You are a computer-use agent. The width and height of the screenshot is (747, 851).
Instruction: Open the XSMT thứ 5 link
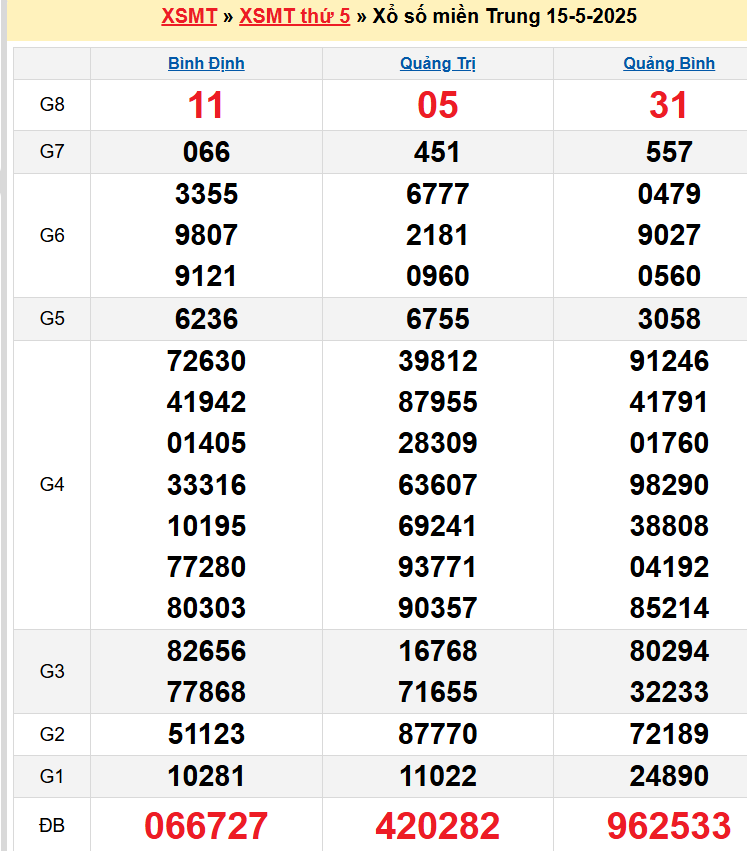point(295,16)
